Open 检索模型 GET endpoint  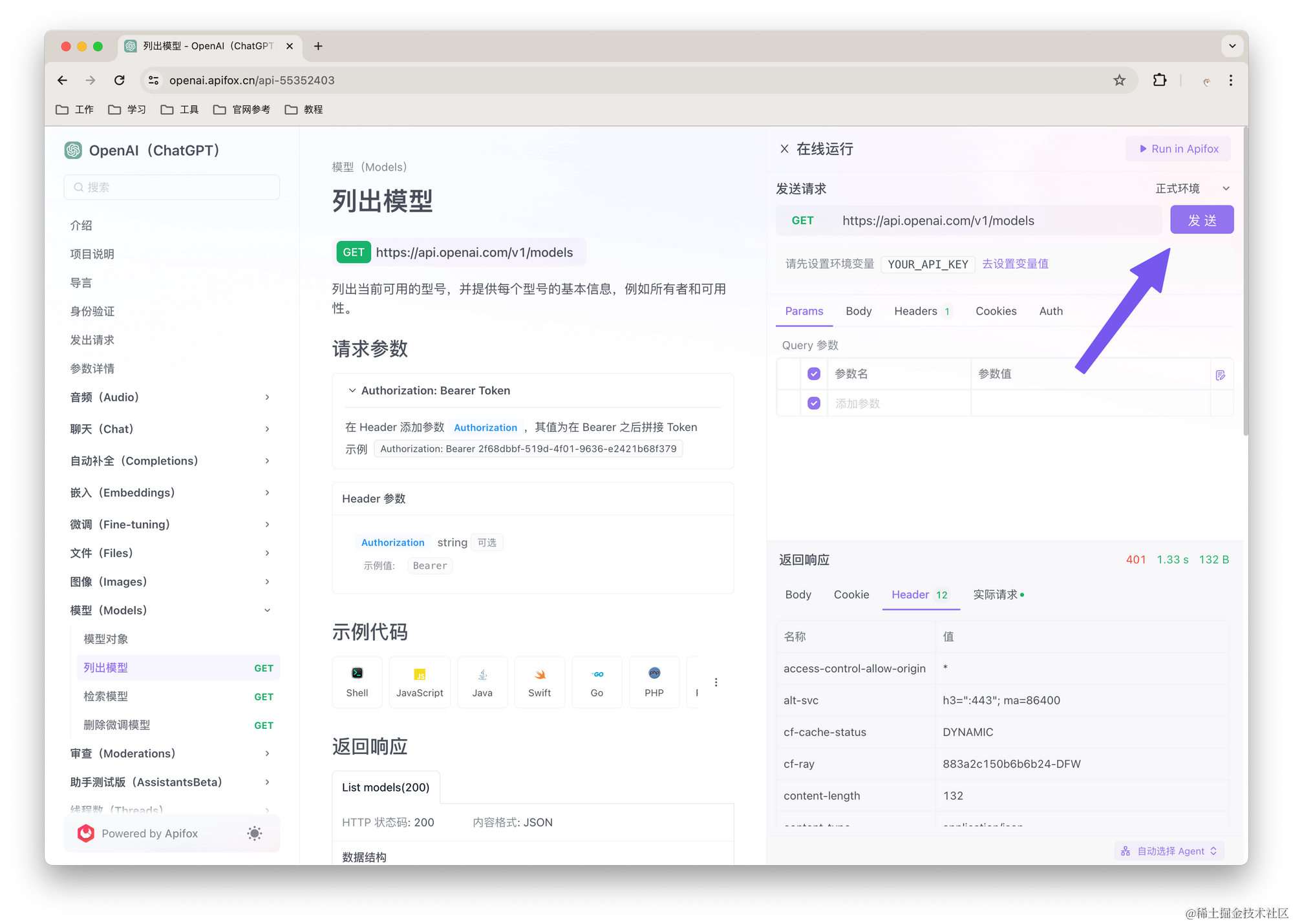pyautogui.click(x=178, y=697)
